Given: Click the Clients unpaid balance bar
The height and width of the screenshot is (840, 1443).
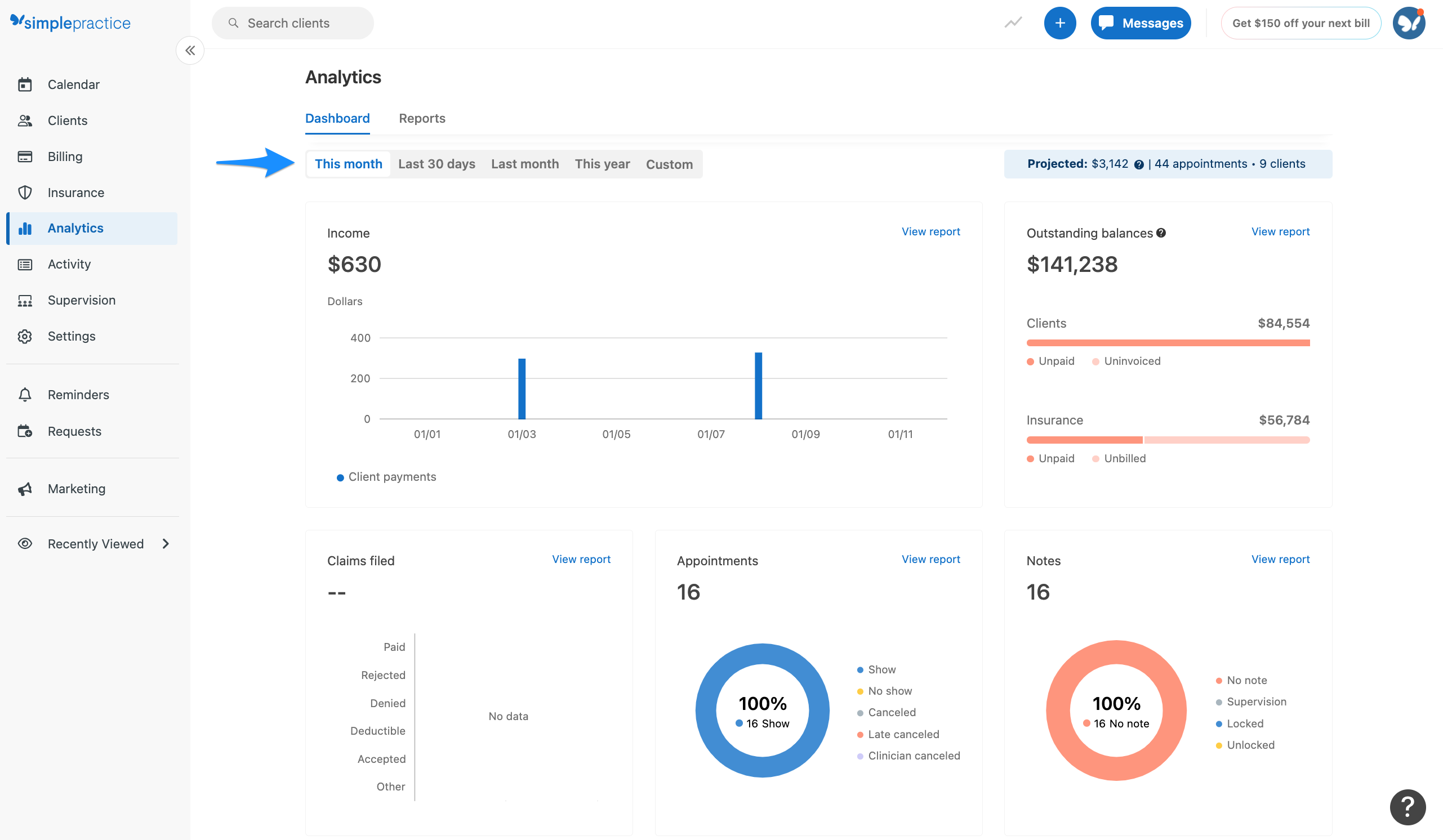Looking at the screenshot, I should 1168,342.
